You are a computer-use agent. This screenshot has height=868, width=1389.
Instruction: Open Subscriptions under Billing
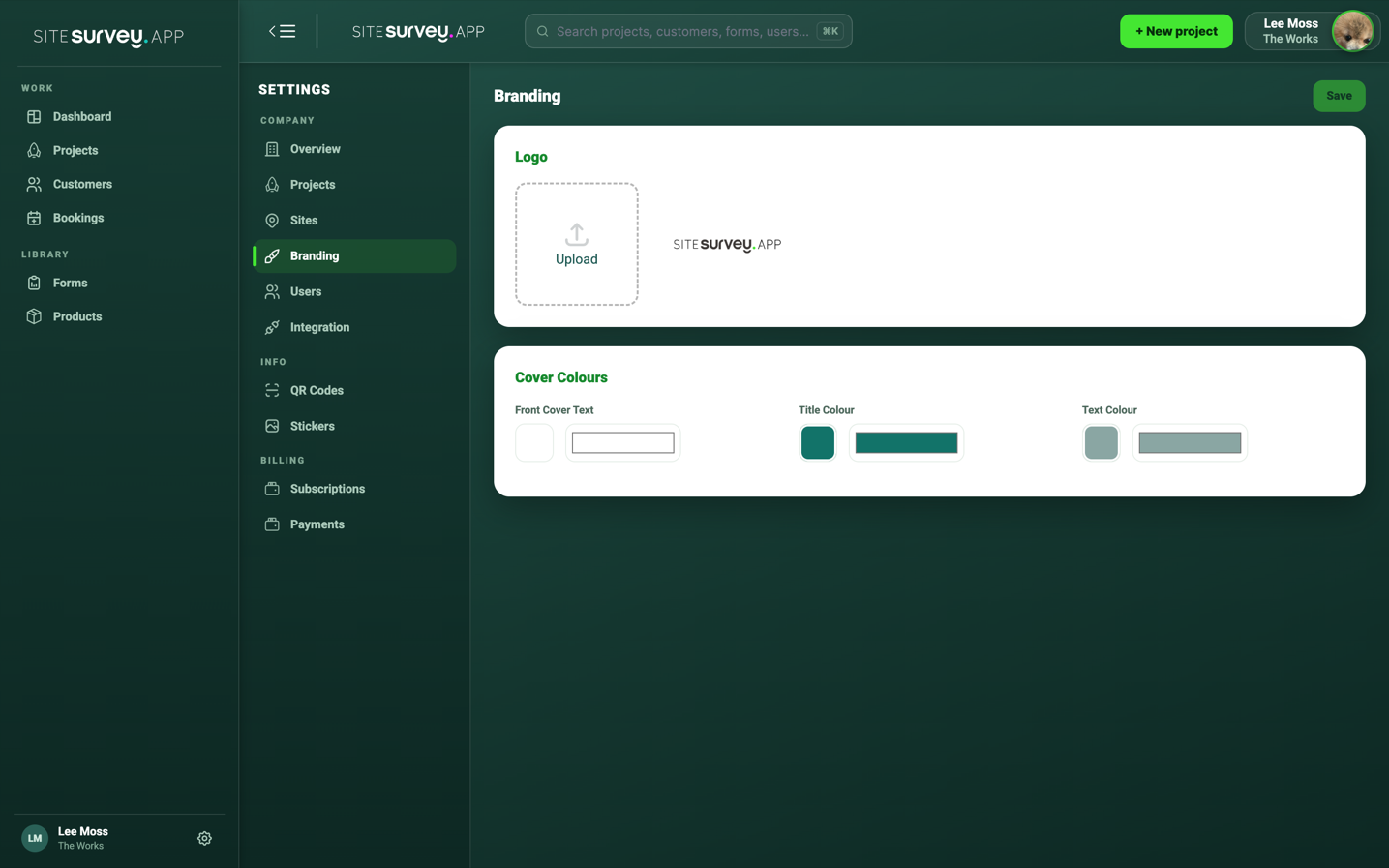(x=354, y=490)
